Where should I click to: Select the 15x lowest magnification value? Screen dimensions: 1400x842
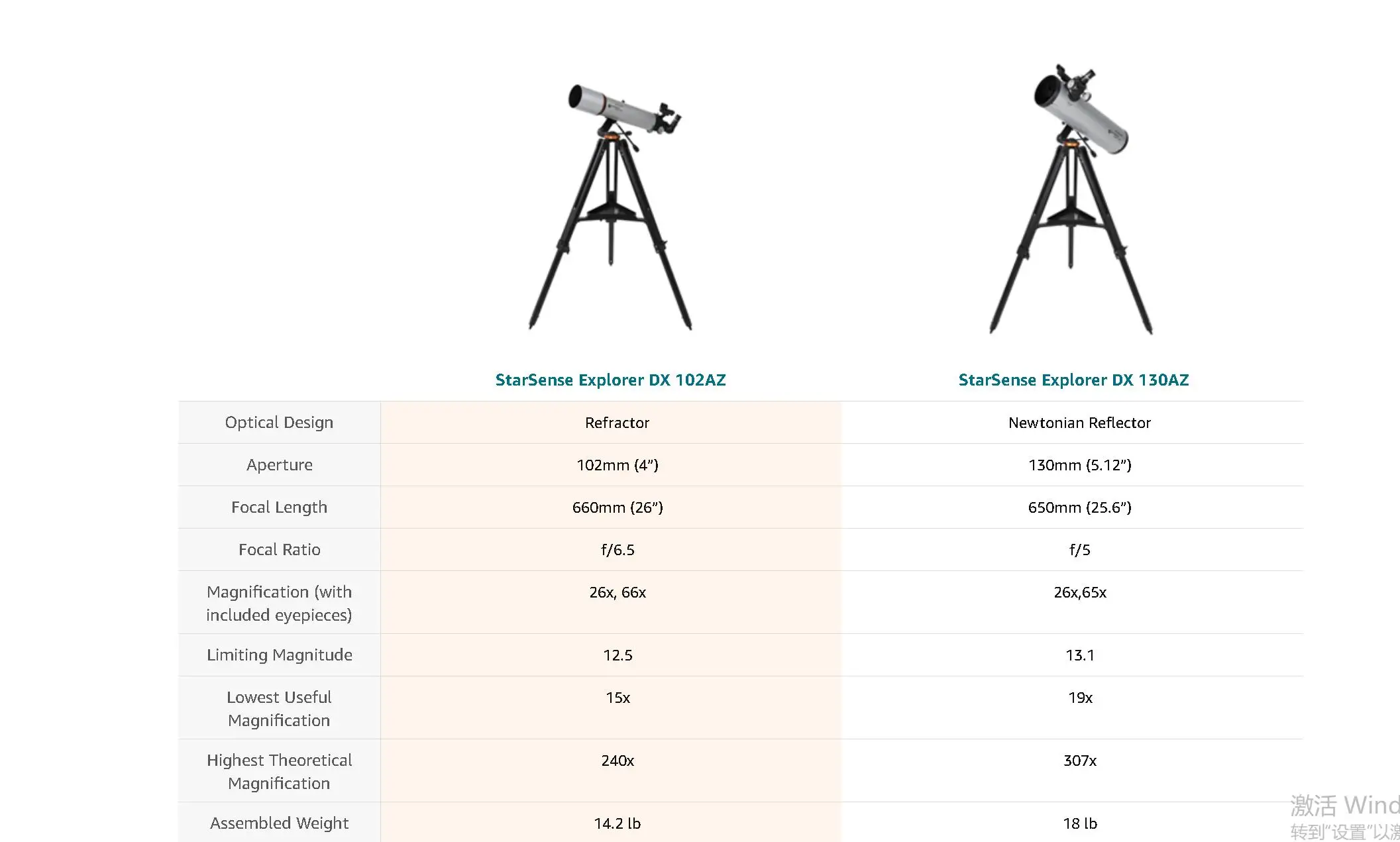click(617, 698)
